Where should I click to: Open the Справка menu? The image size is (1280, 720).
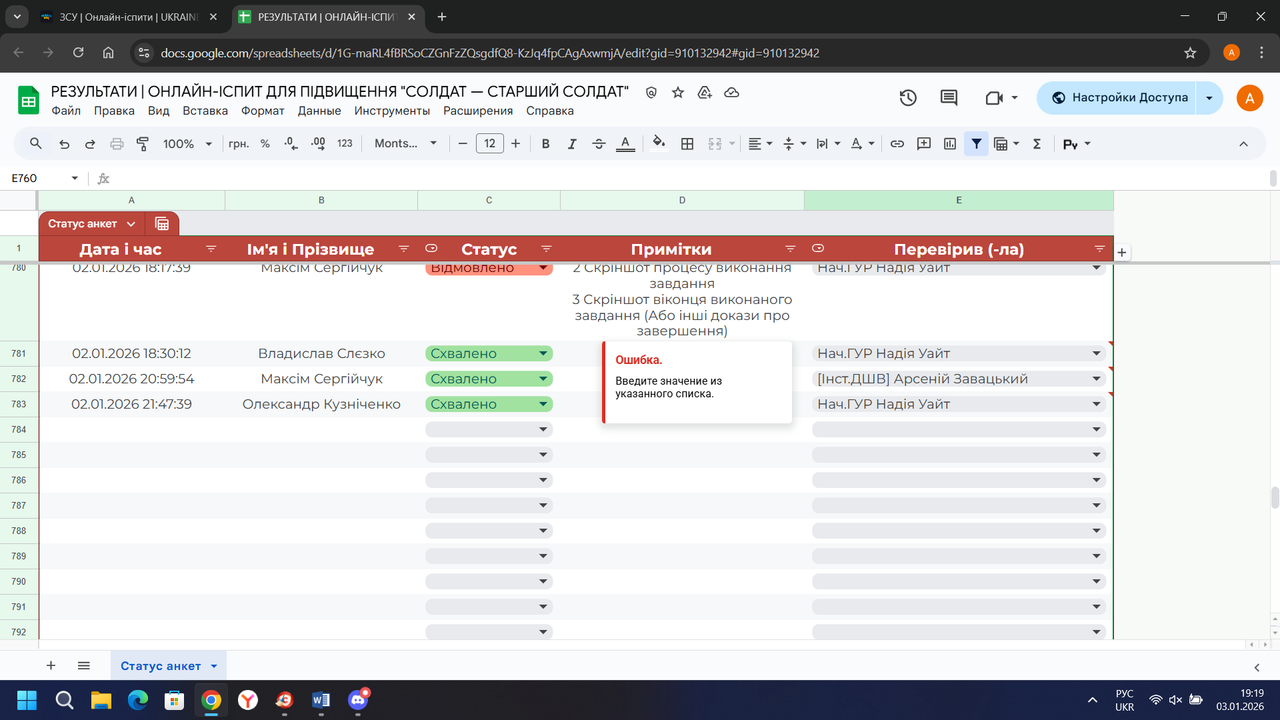point(550,111)
